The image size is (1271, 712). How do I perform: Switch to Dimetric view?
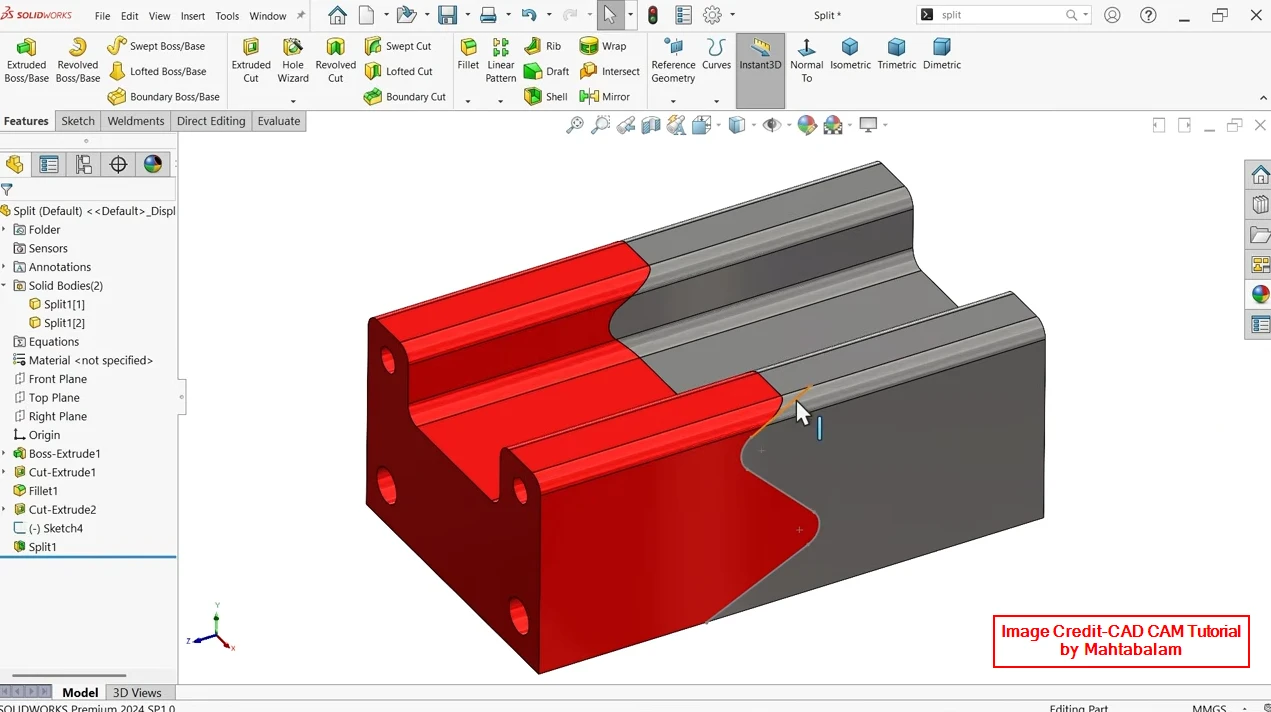pos(941,55)
